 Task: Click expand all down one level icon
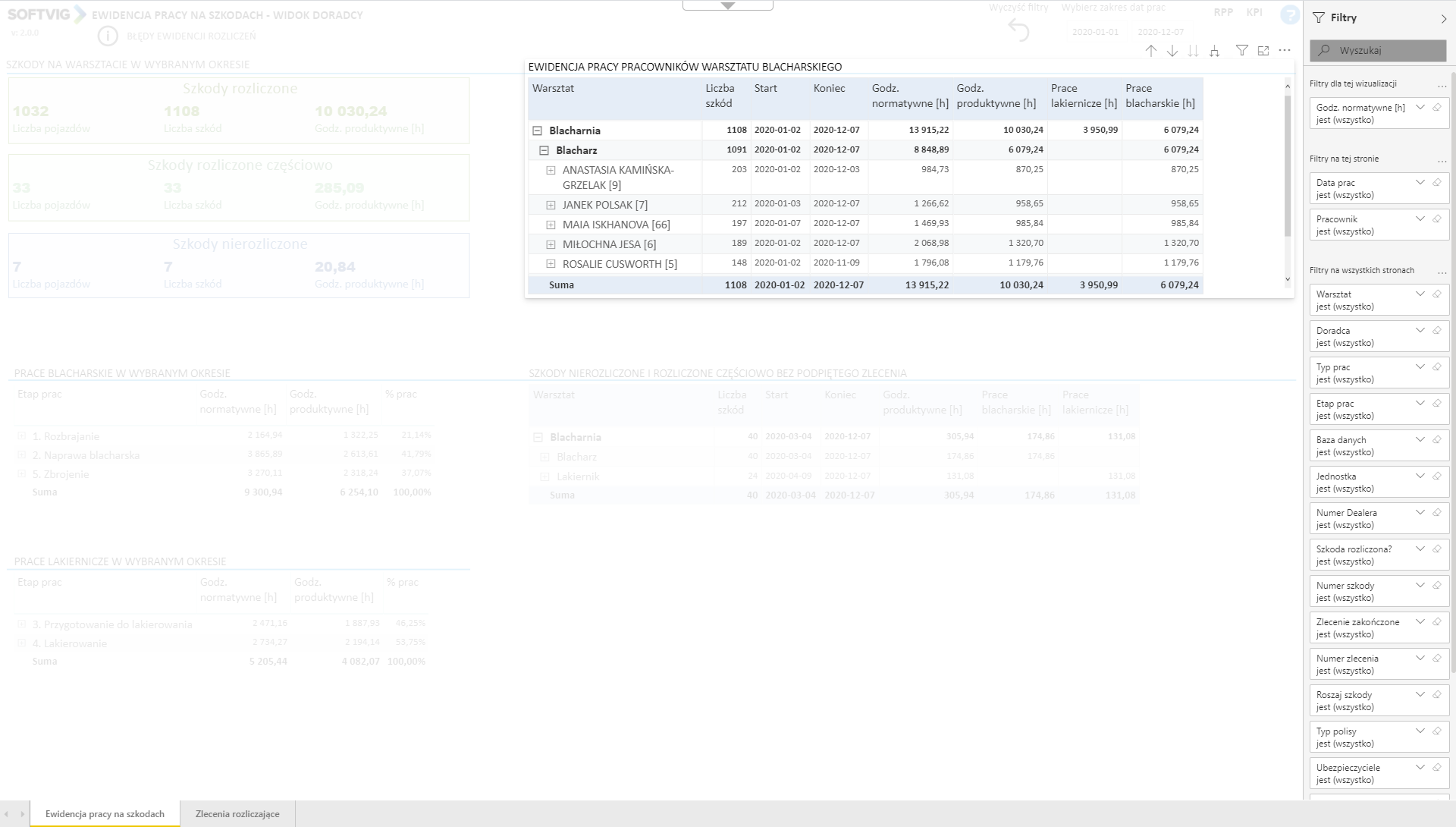1215,51
